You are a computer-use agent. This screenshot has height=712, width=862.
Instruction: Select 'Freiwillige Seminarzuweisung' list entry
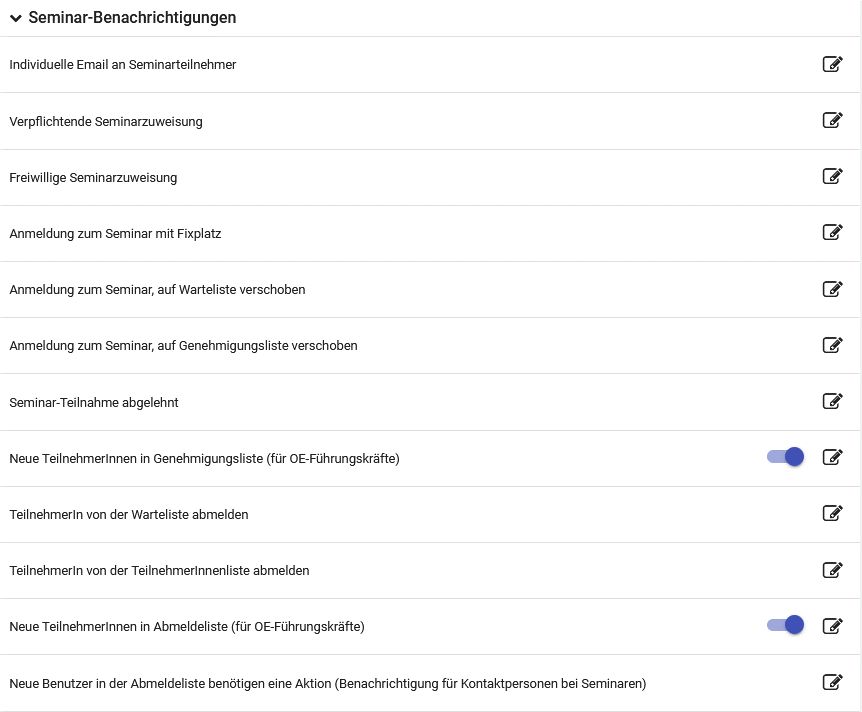coord(93,178)
